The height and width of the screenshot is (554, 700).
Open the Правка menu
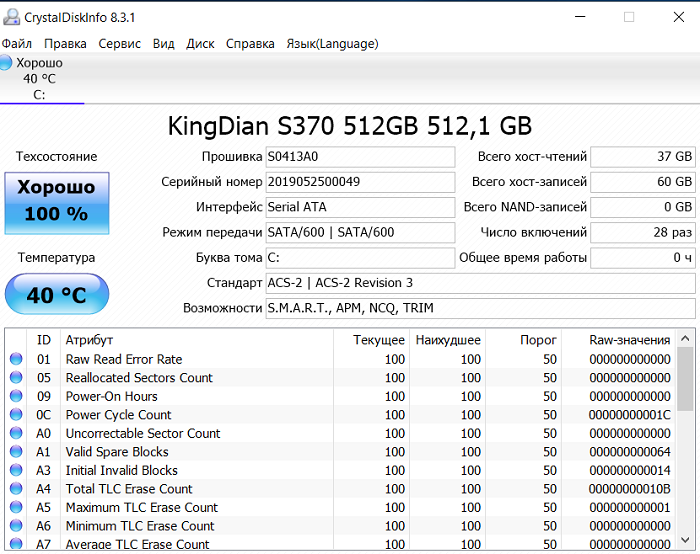(65, 44)
